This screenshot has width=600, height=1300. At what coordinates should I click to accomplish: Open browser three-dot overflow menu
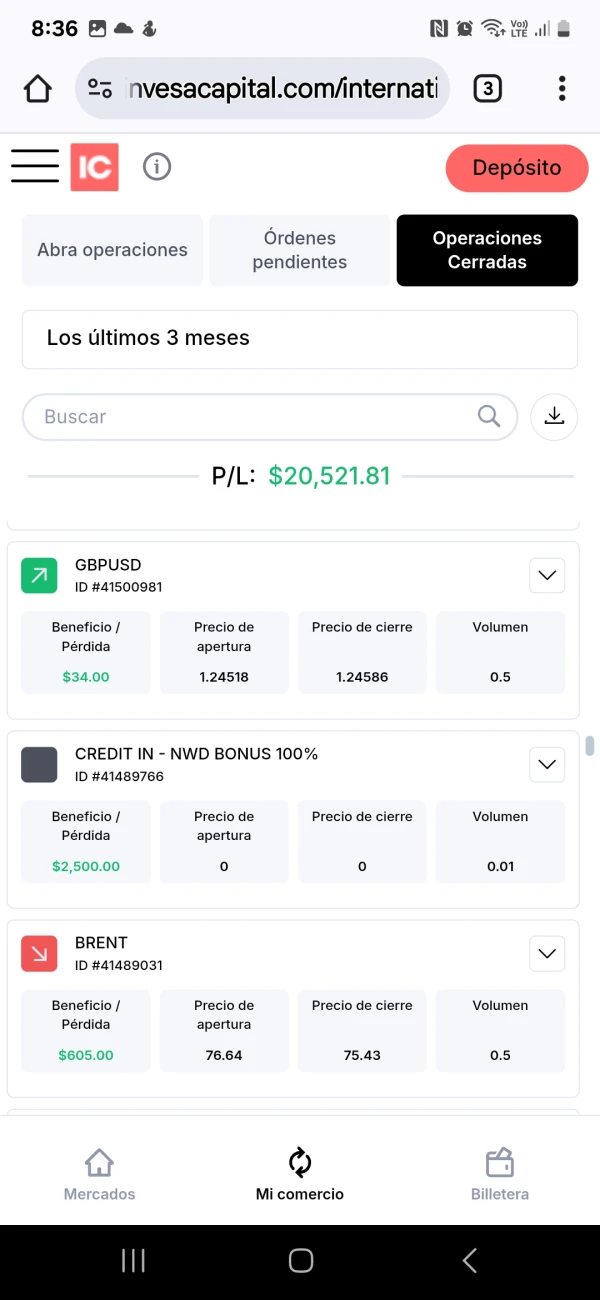(562, 89)
